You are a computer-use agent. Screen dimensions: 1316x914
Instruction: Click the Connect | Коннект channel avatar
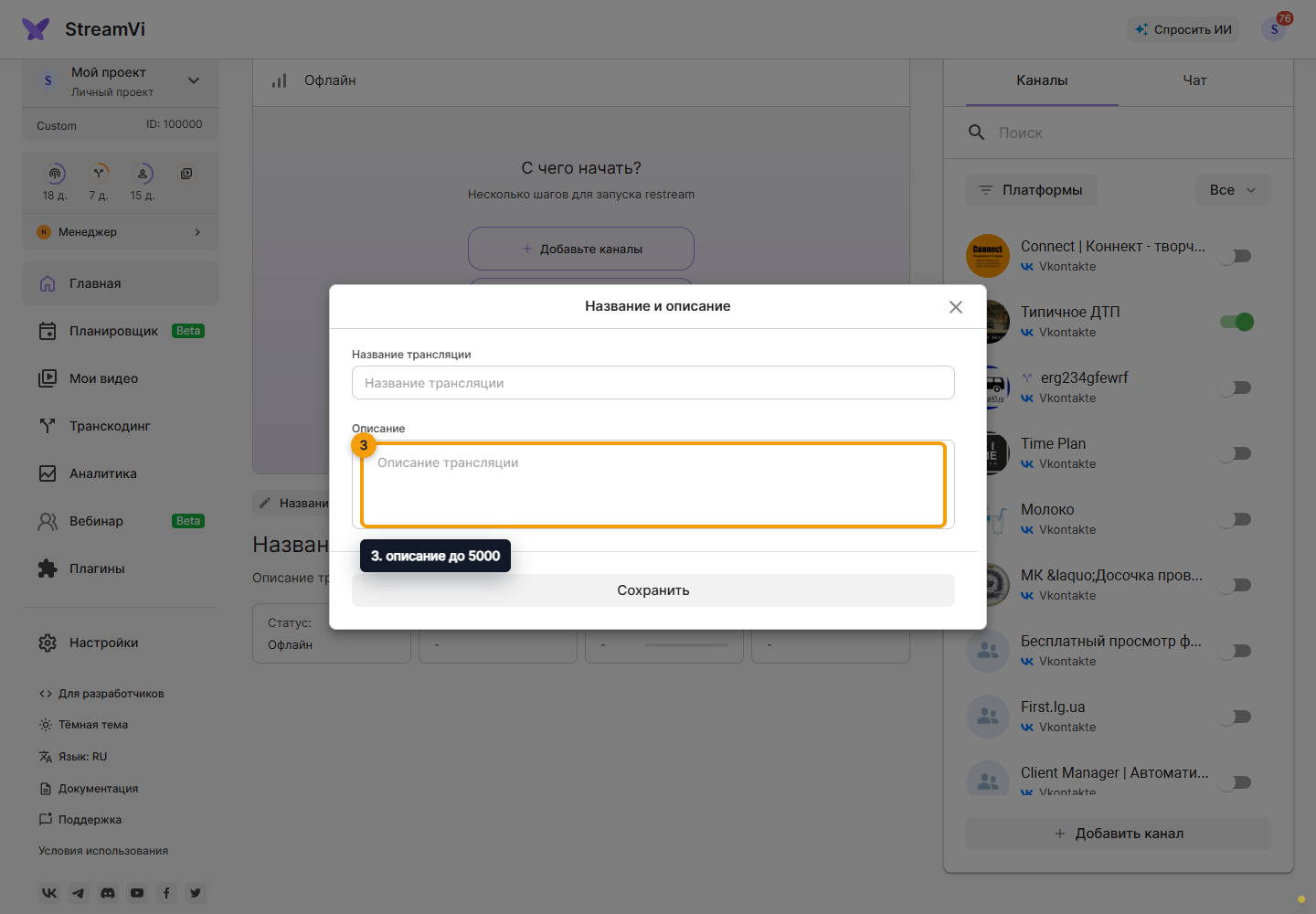(988, 256)
